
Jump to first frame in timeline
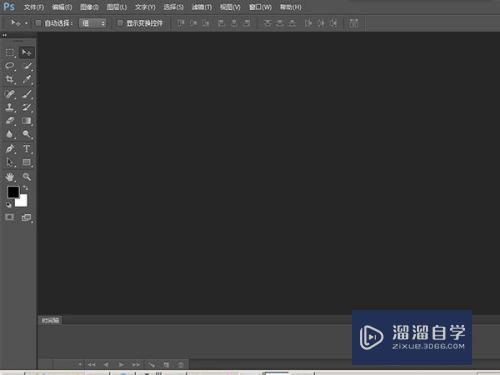[x=91, y=365]
